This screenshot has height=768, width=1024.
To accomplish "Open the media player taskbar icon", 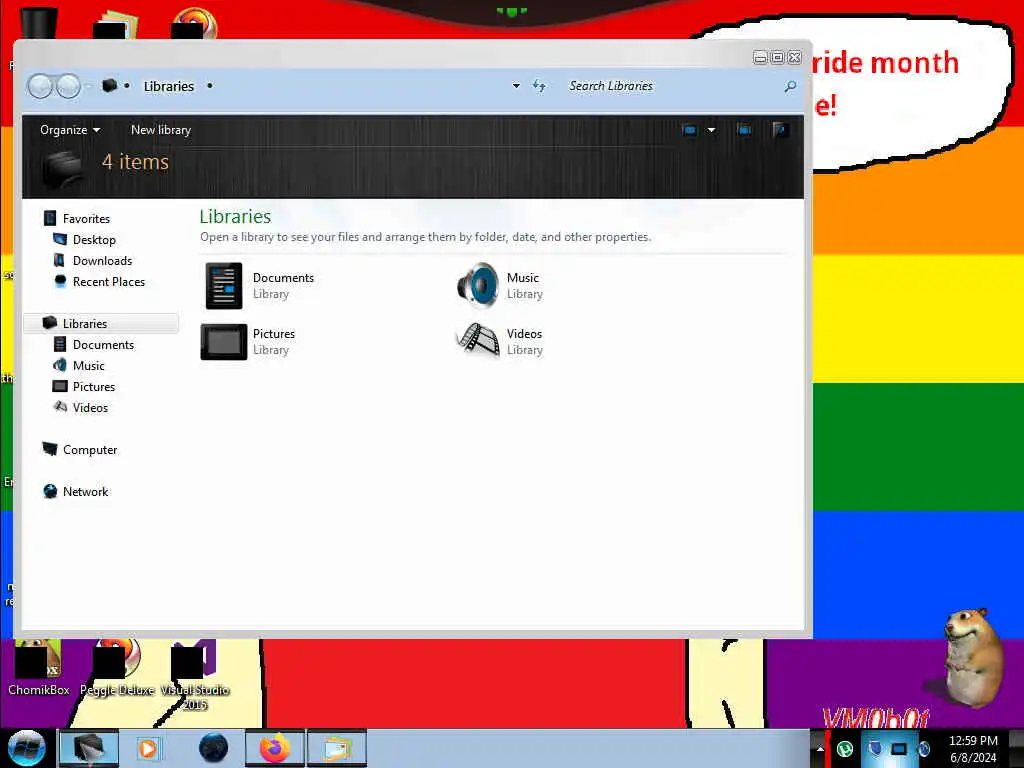I will [x=148, y=748].
